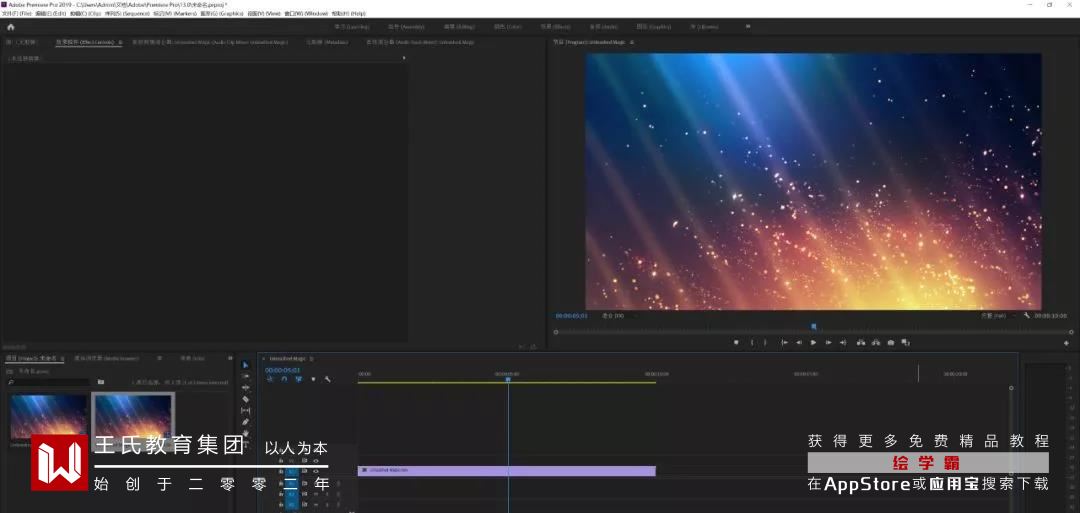The height and width of the screenshot is (513, 1080).
Task: Open the playback resolution dropdown
Action: 998,315
